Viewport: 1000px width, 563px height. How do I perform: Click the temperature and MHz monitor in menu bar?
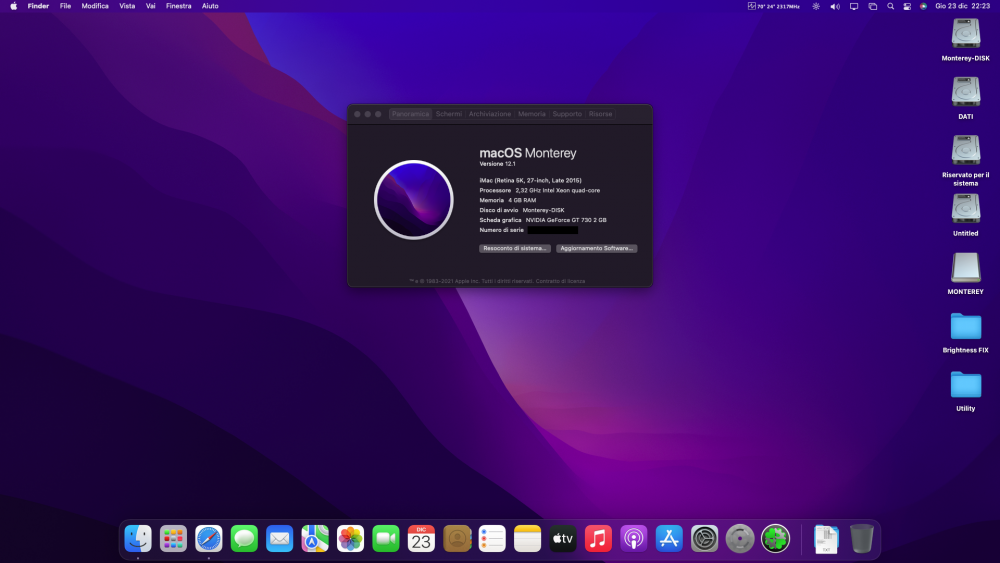tap(774, 6)
